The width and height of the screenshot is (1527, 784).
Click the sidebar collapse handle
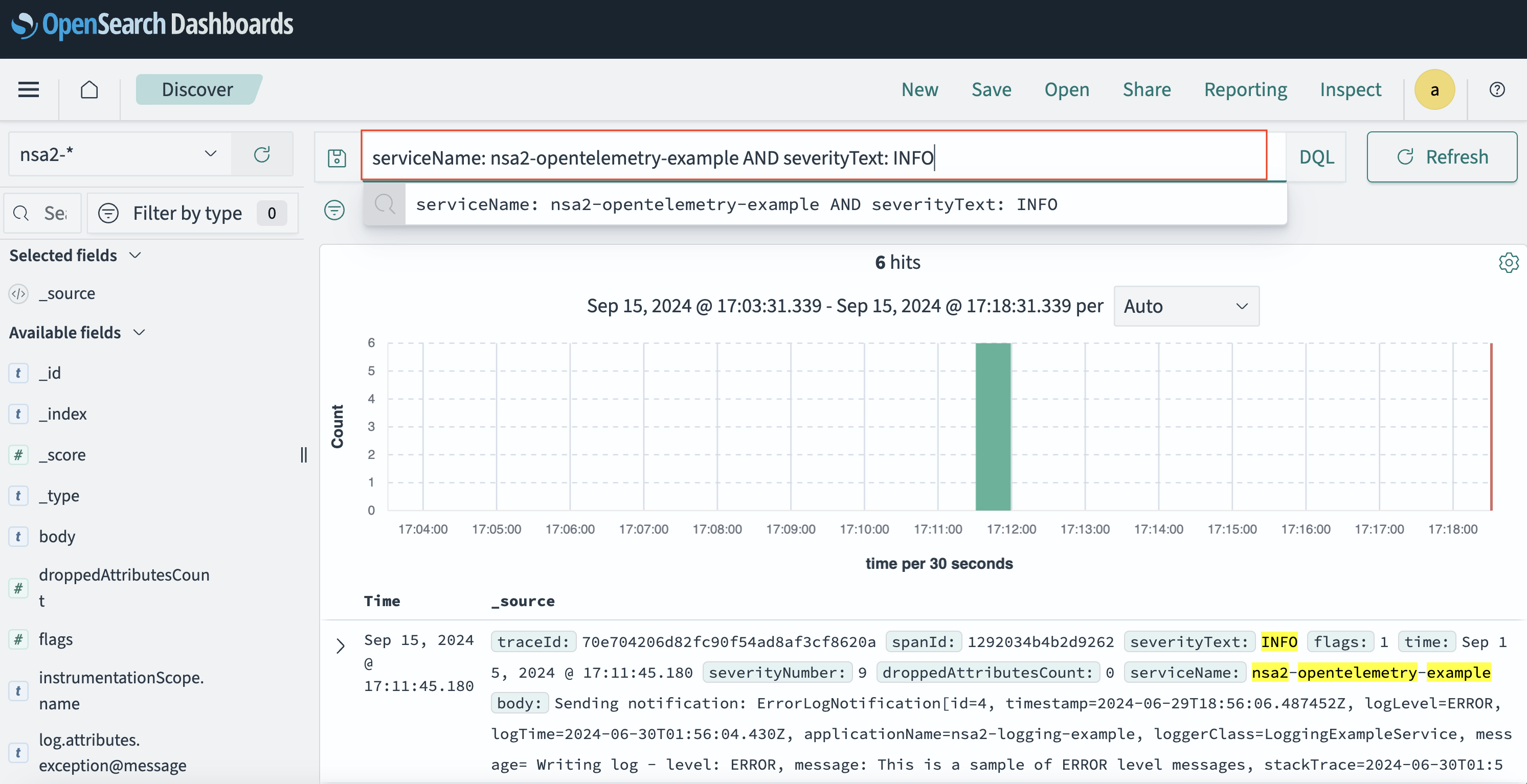pyautogui.click(x=304, y=455)
